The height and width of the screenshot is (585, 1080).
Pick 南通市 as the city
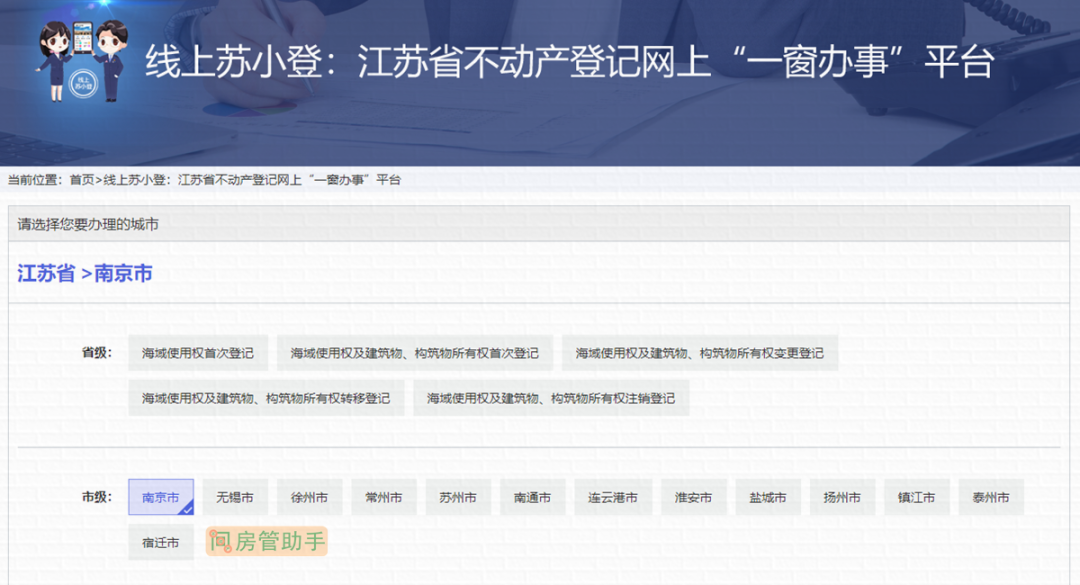tap(532, 497)
